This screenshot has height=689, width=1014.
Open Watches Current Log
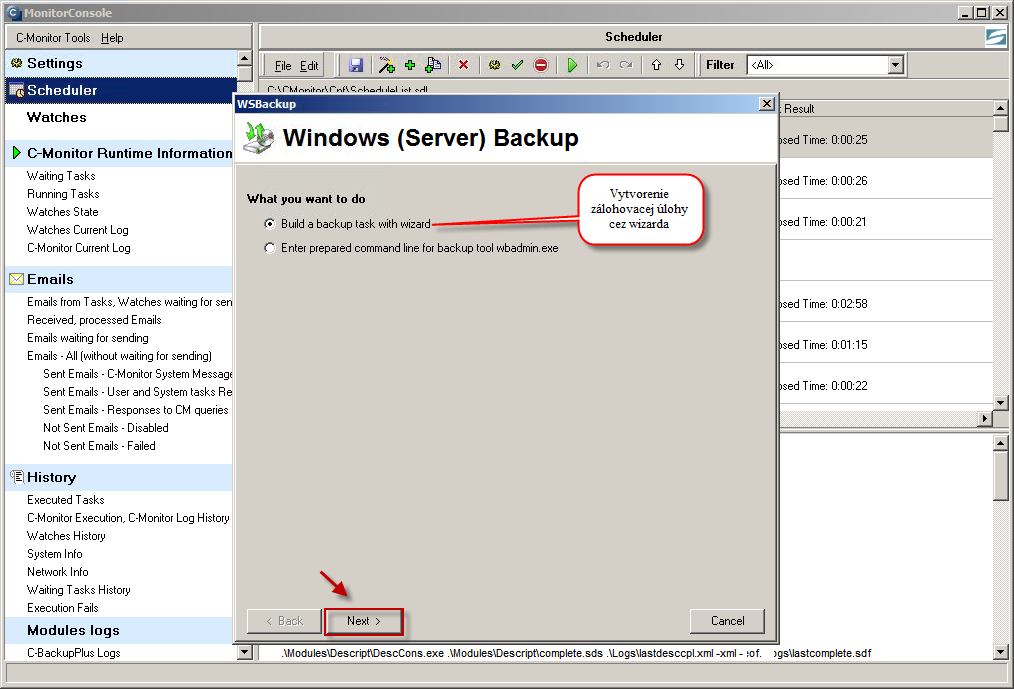(78, 230)
